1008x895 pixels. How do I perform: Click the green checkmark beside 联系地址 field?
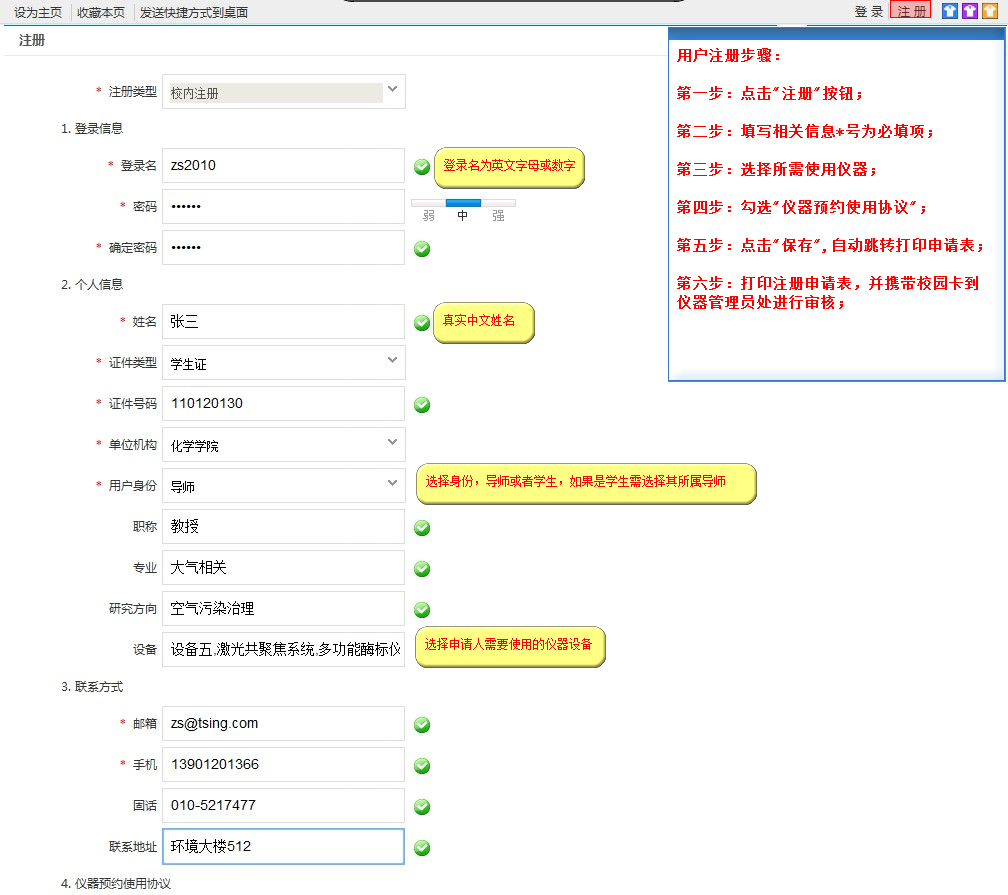tap(422, 847)
